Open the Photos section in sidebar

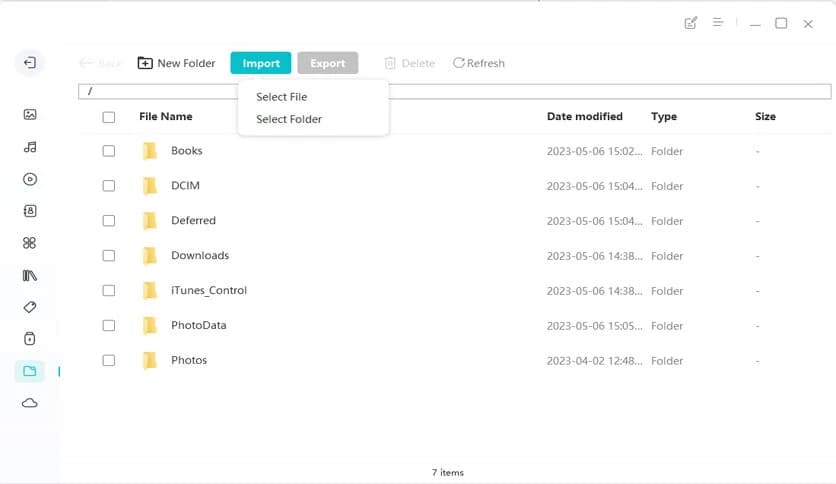[x=30, y=115]
